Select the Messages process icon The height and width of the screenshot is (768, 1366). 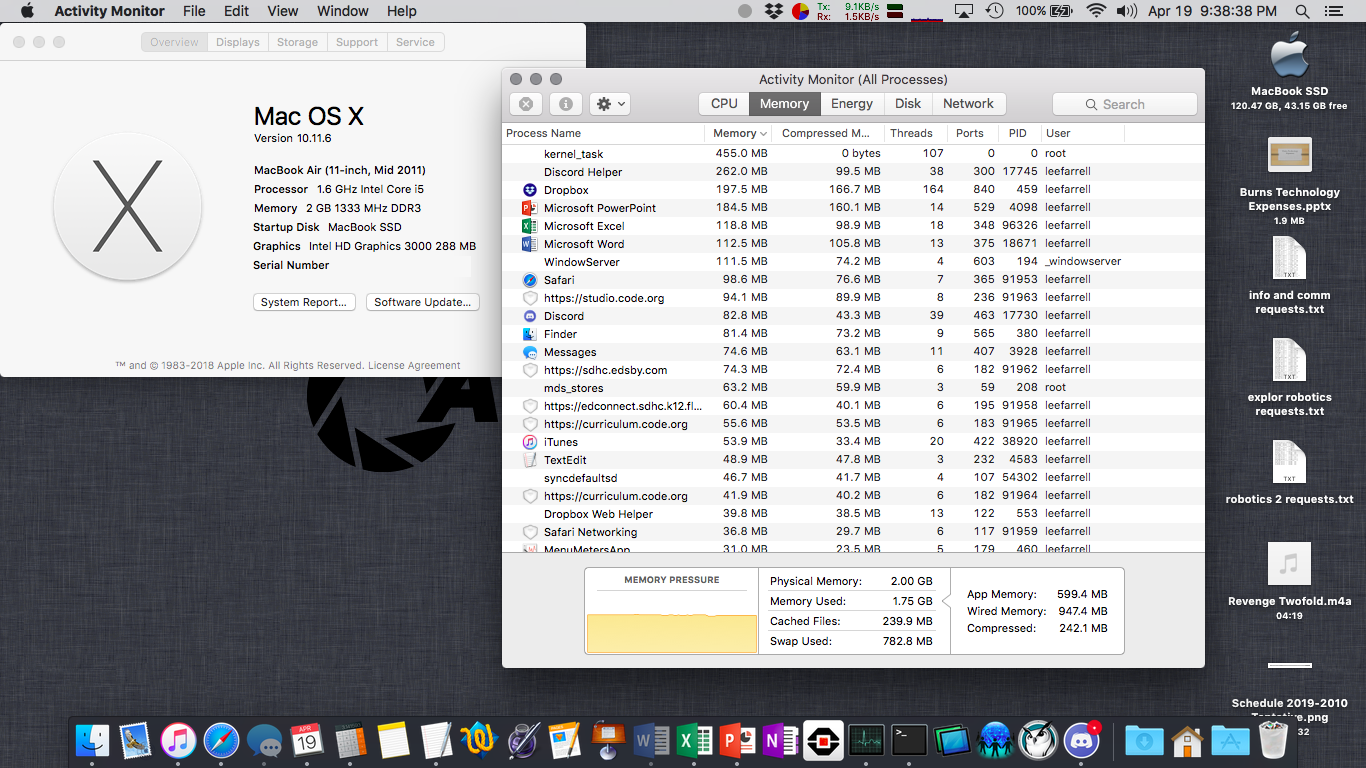click(530, 352)
